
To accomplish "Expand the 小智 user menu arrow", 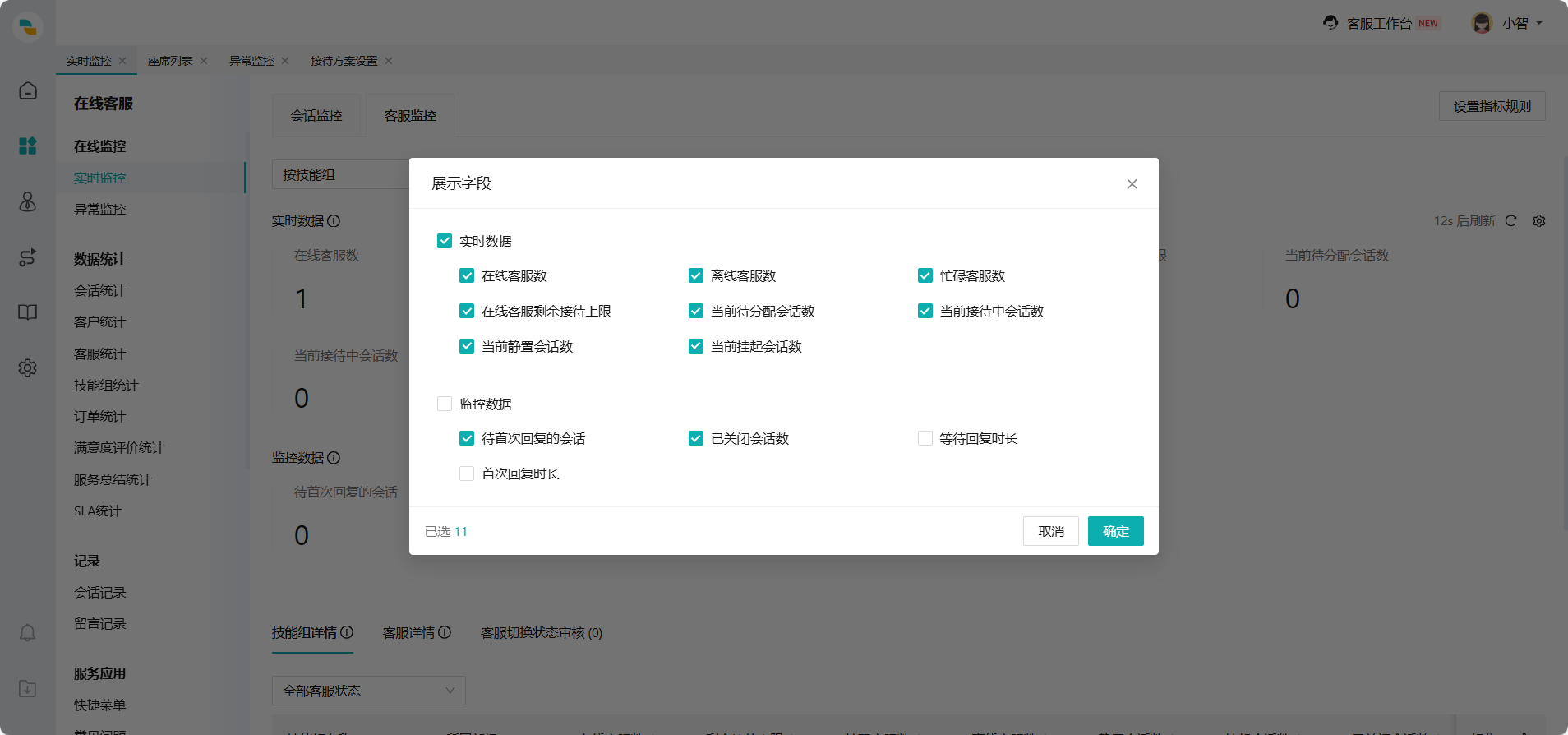I will [1539, 23].
